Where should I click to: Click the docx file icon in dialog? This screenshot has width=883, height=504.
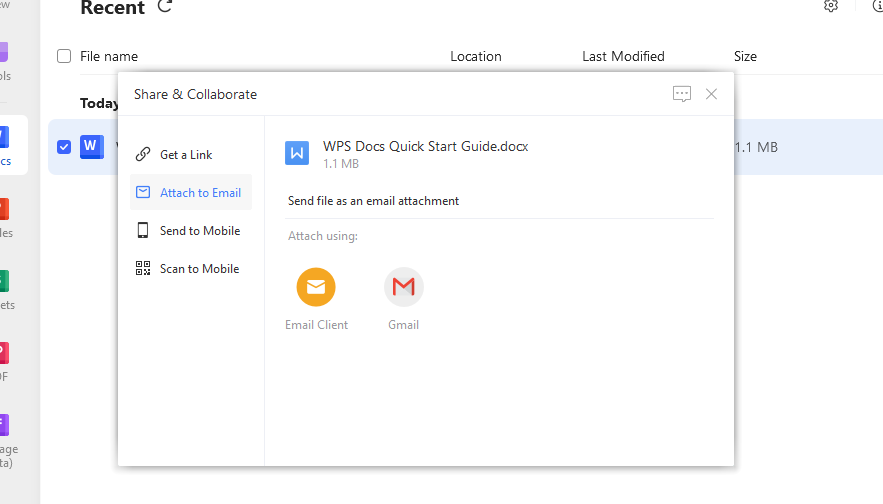tap(297, 153)
